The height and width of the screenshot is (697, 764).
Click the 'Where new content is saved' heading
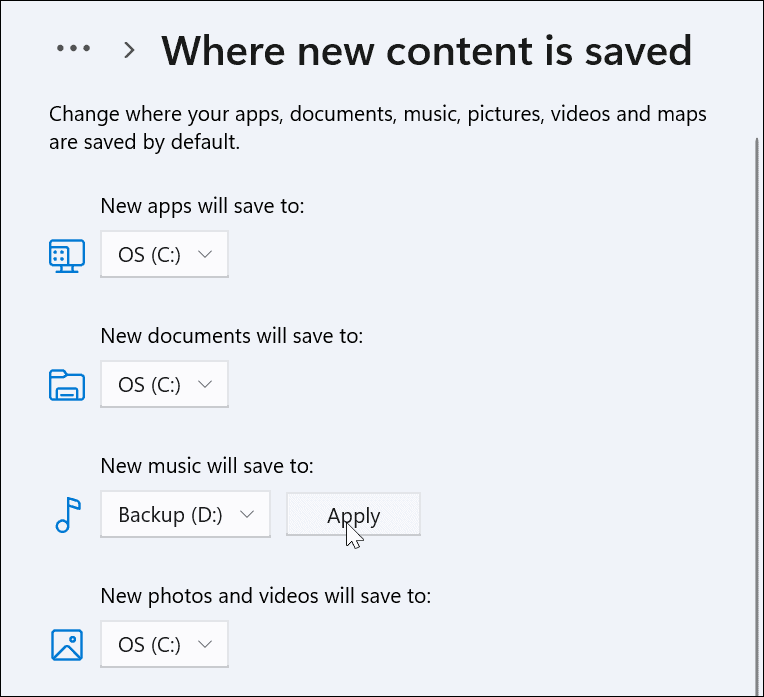[x=426, y=50]
